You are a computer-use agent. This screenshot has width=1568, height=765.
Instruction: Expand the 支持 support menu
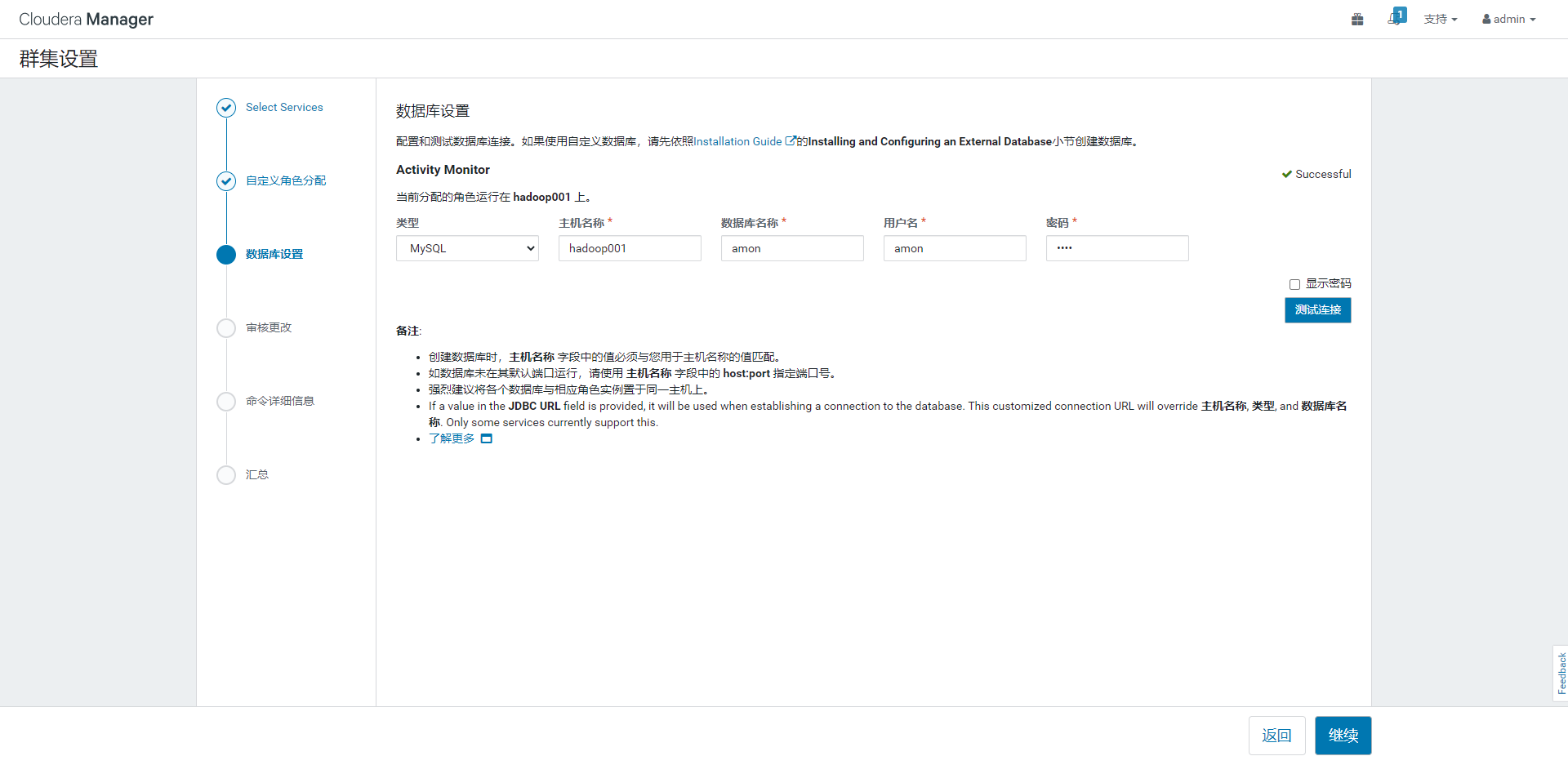click(x=1440, y=20)
